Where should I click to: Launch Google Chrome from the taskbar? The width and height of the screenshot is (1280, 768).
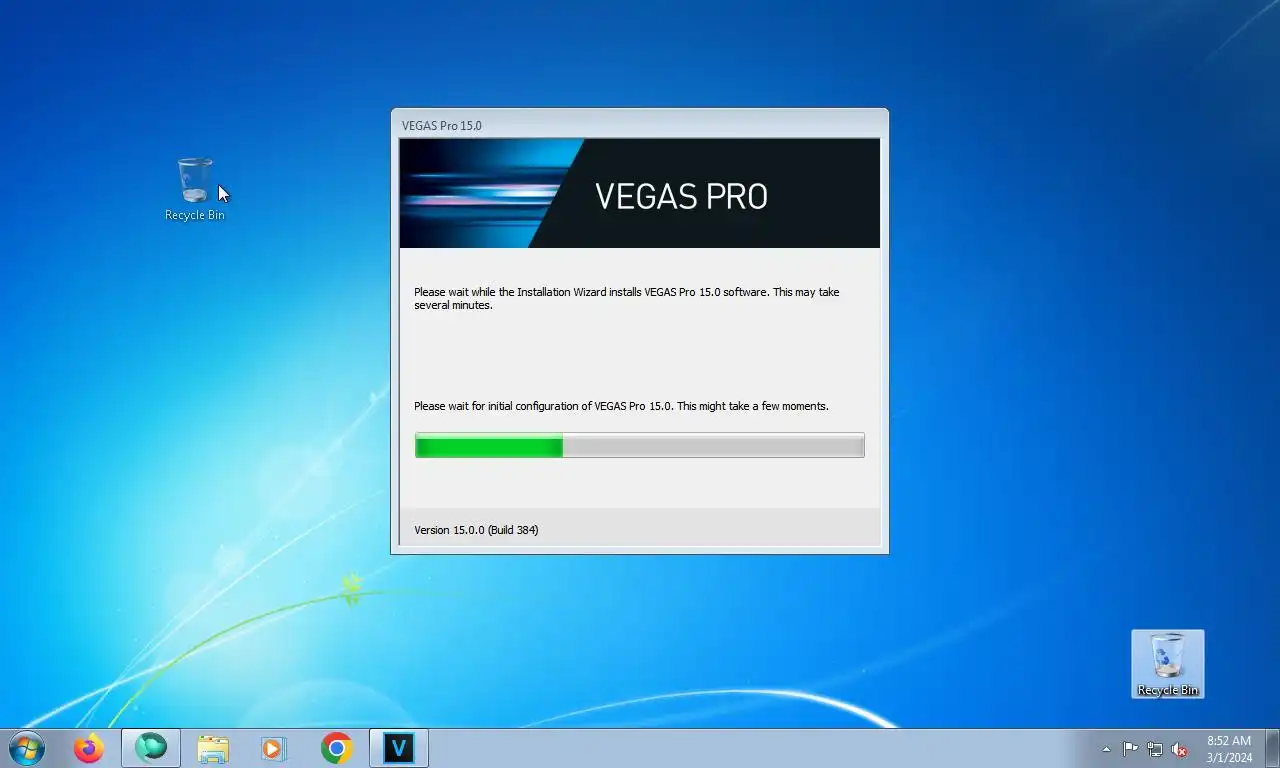337,748
